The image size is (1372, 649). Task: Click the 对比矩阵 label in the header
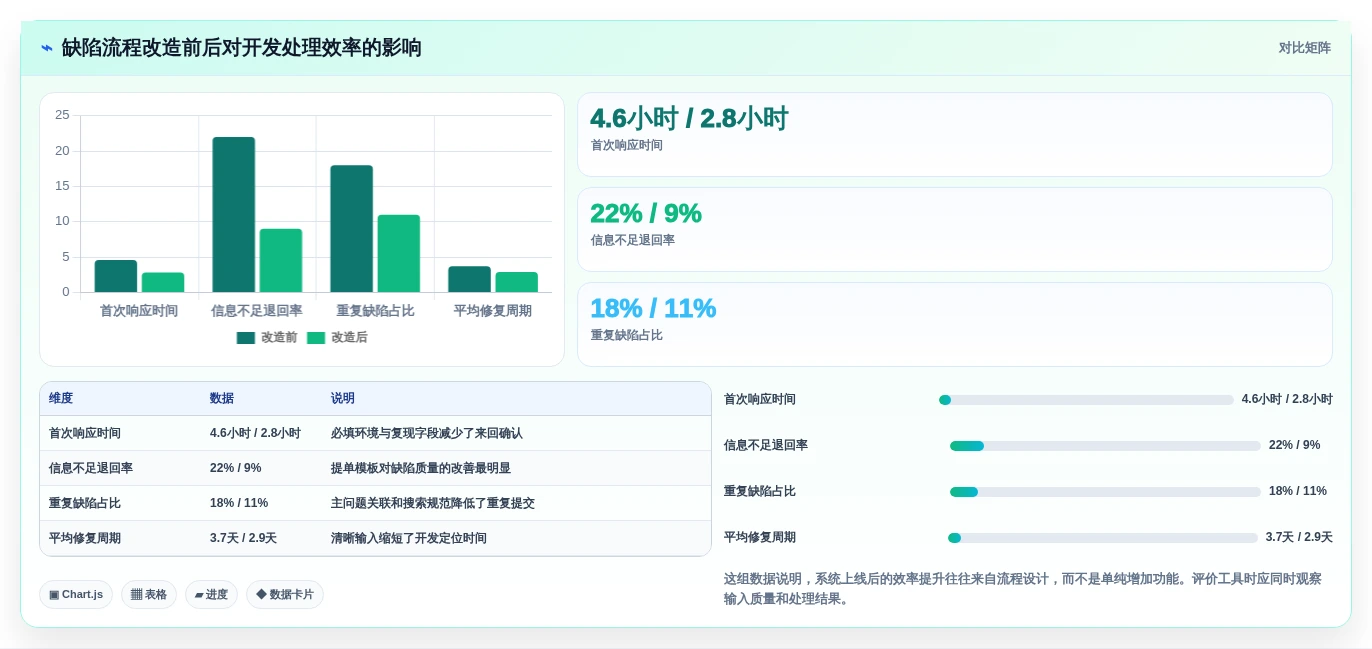1304,48
